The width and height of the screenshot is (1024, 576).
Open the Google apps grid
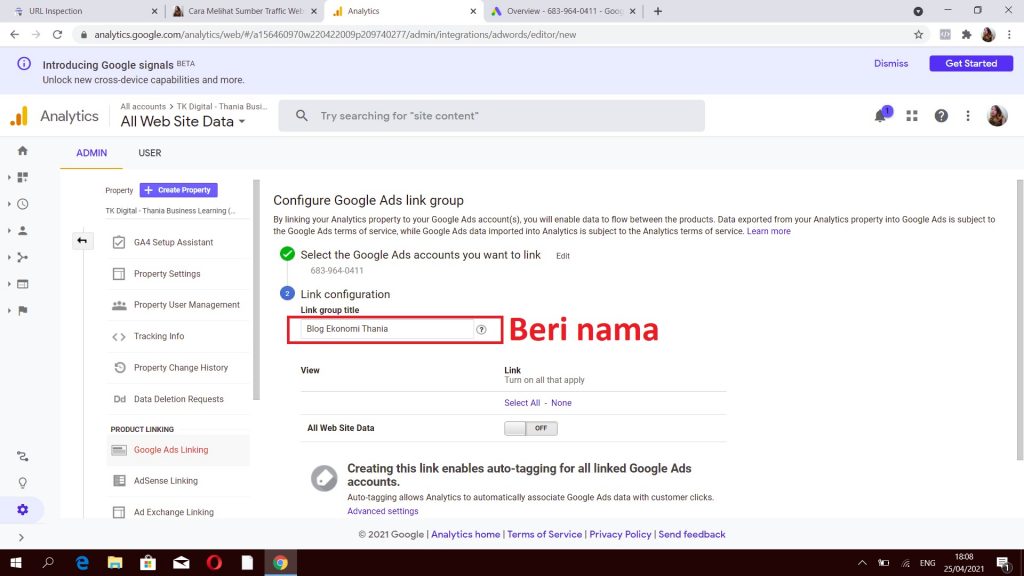pyautogui.click(x=912, y=116)
